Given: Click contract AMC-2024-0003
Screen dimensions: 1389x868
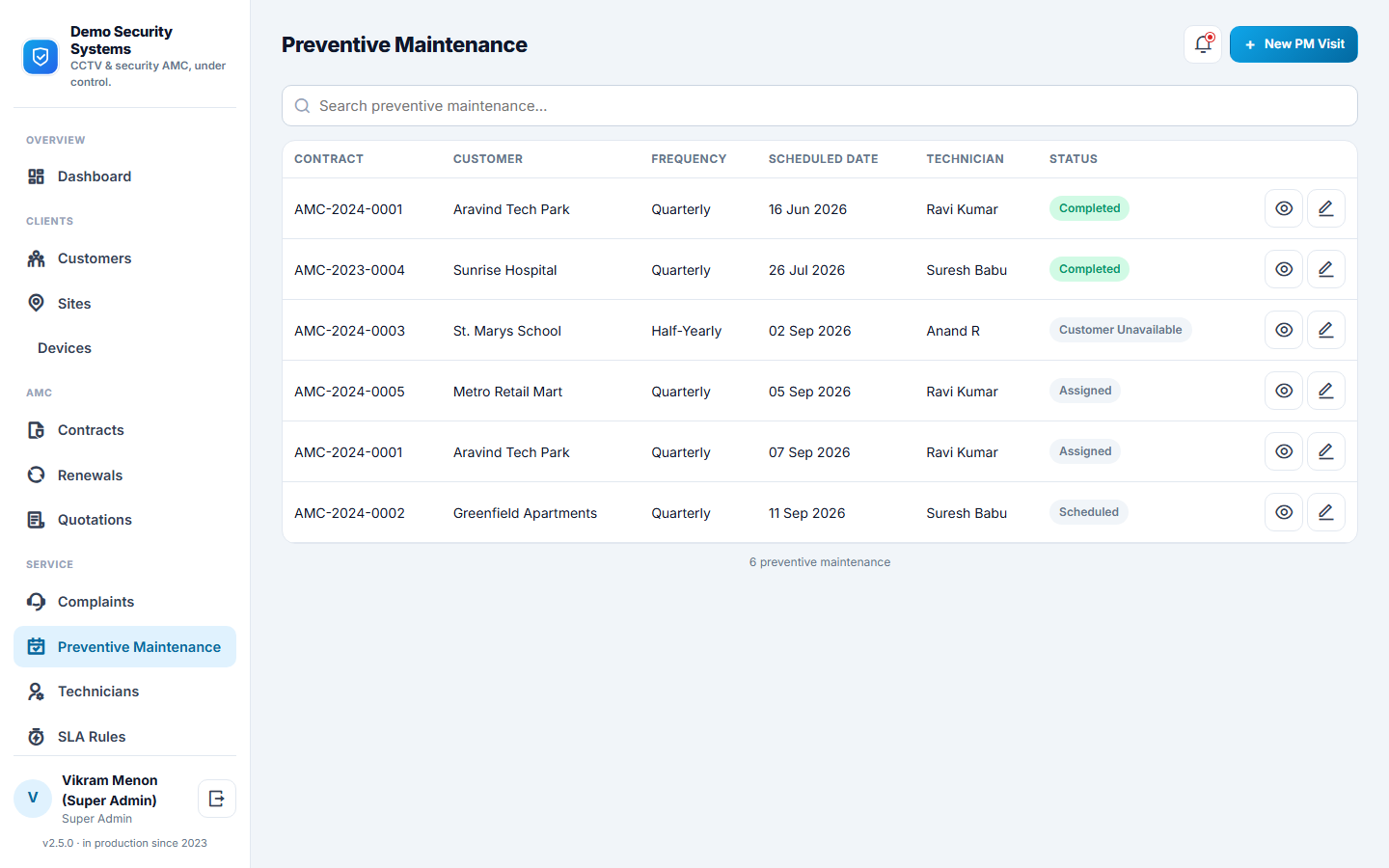Looking at the screenshot, I should [349, 331].
